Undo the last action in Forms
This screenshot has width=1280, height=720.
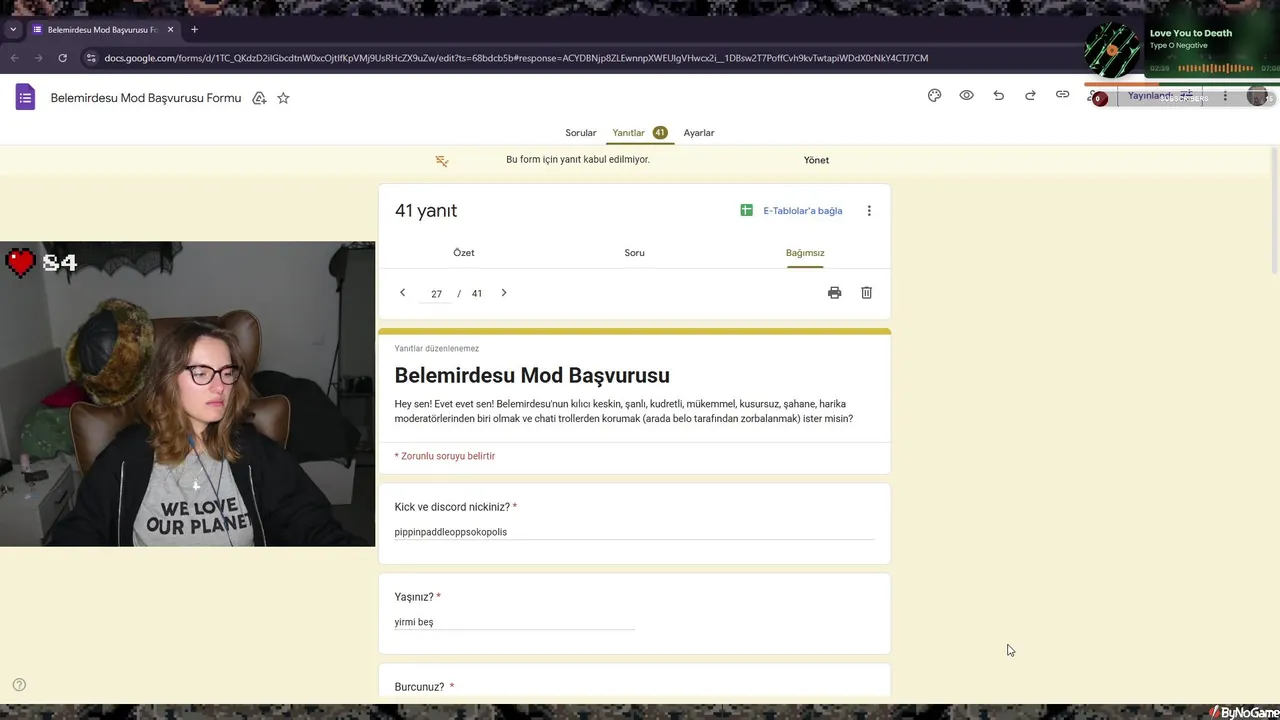pos(998,95)
